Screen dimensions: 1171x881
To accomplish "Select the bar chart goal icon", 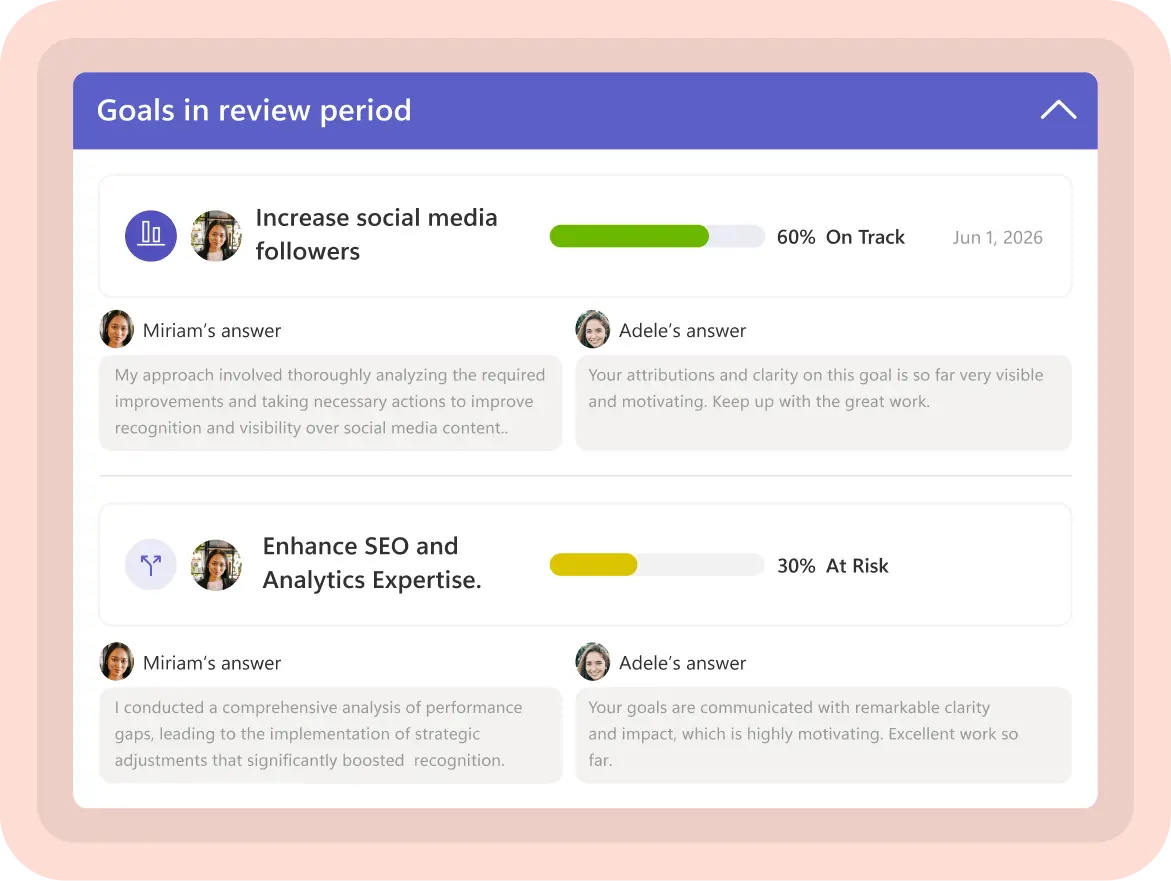I will click(150, 236).
